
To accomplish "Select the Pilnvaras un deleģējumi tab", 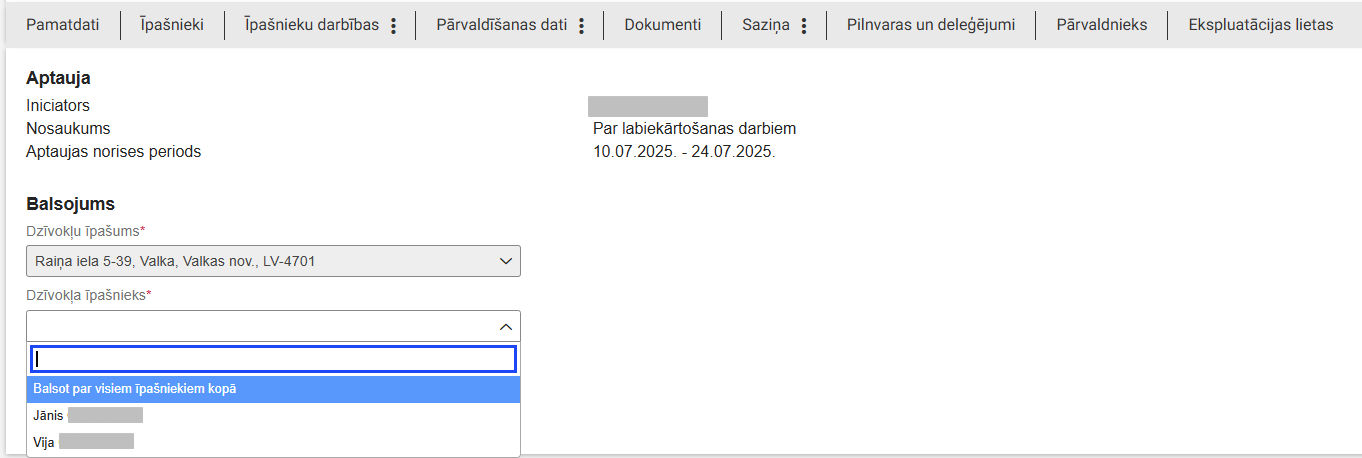I will coord(931,25).
